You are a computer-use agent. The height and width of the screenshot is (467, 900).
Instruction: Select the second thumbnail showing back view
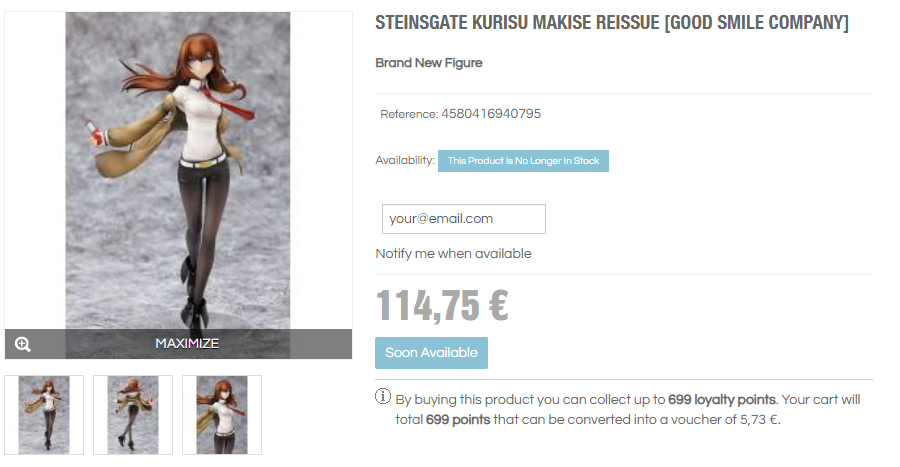(x=133, y=415)
